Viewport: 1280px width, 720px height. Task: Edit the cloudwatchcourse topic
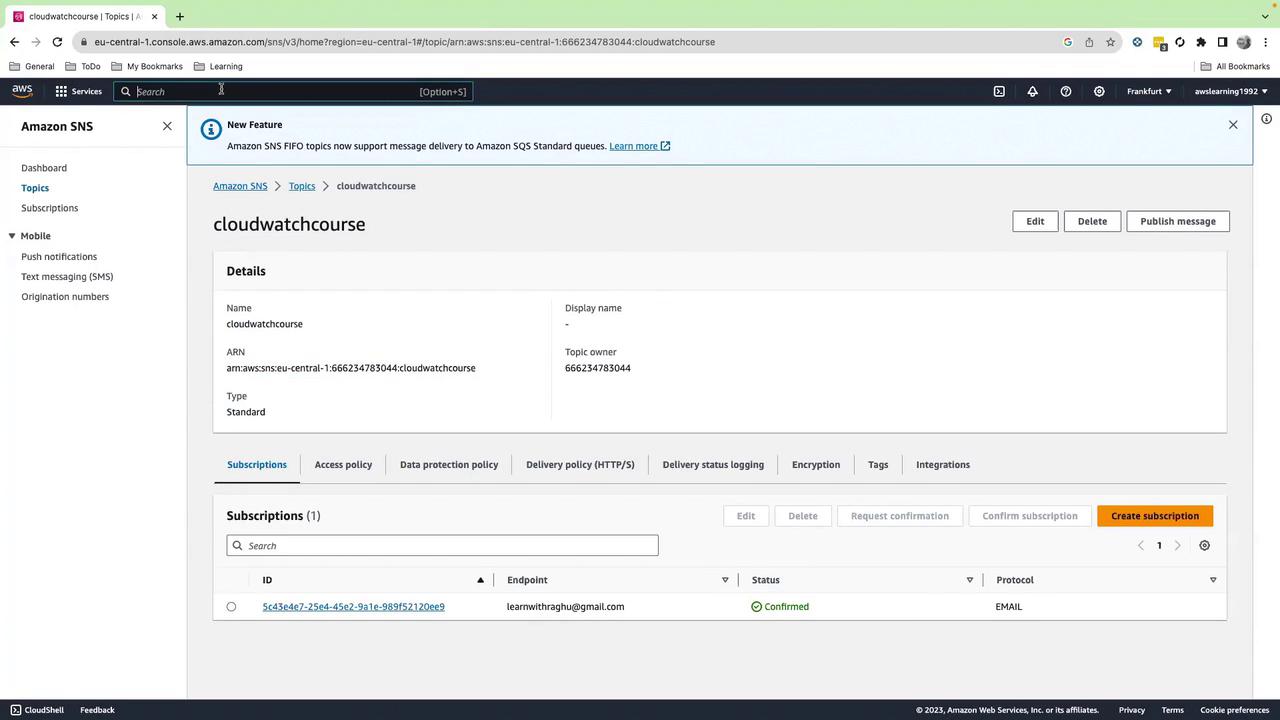1035,221
